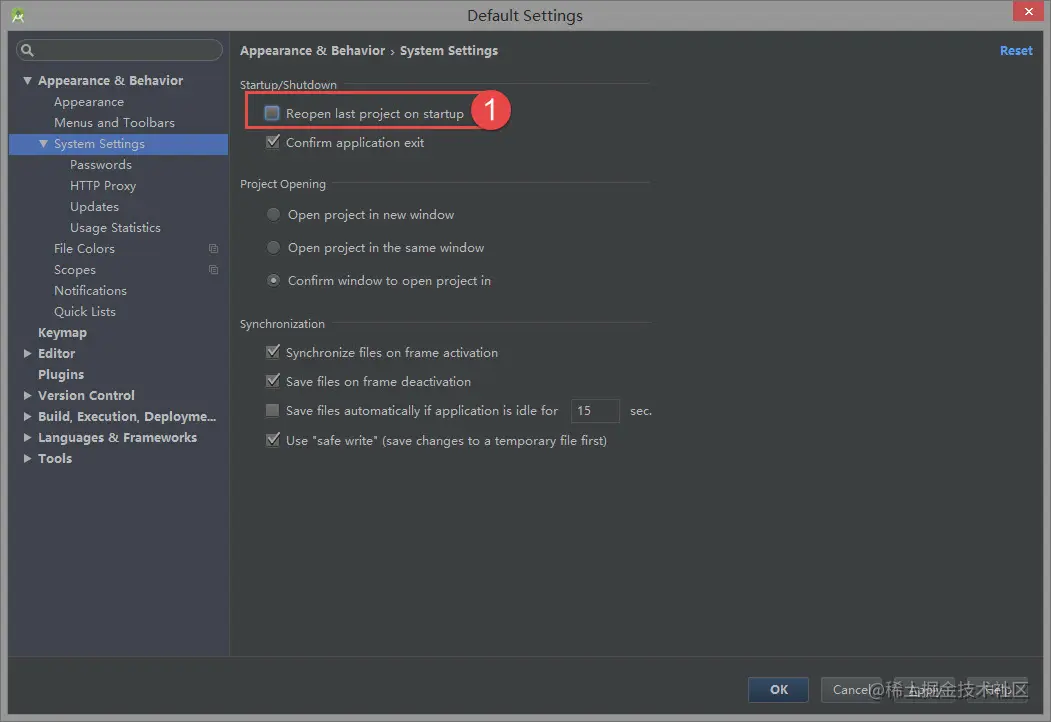The height and width of the screenshot is (722, 1051).
Task: Expand the Editor node arrow
Action: (x=27, y=353)
